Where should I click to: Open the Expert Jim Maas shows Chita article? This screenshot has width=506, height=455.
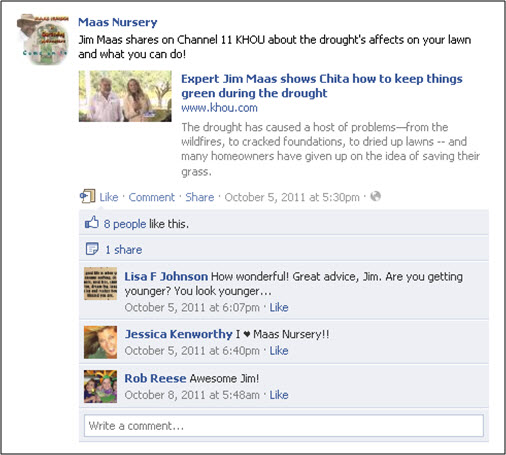322,86
